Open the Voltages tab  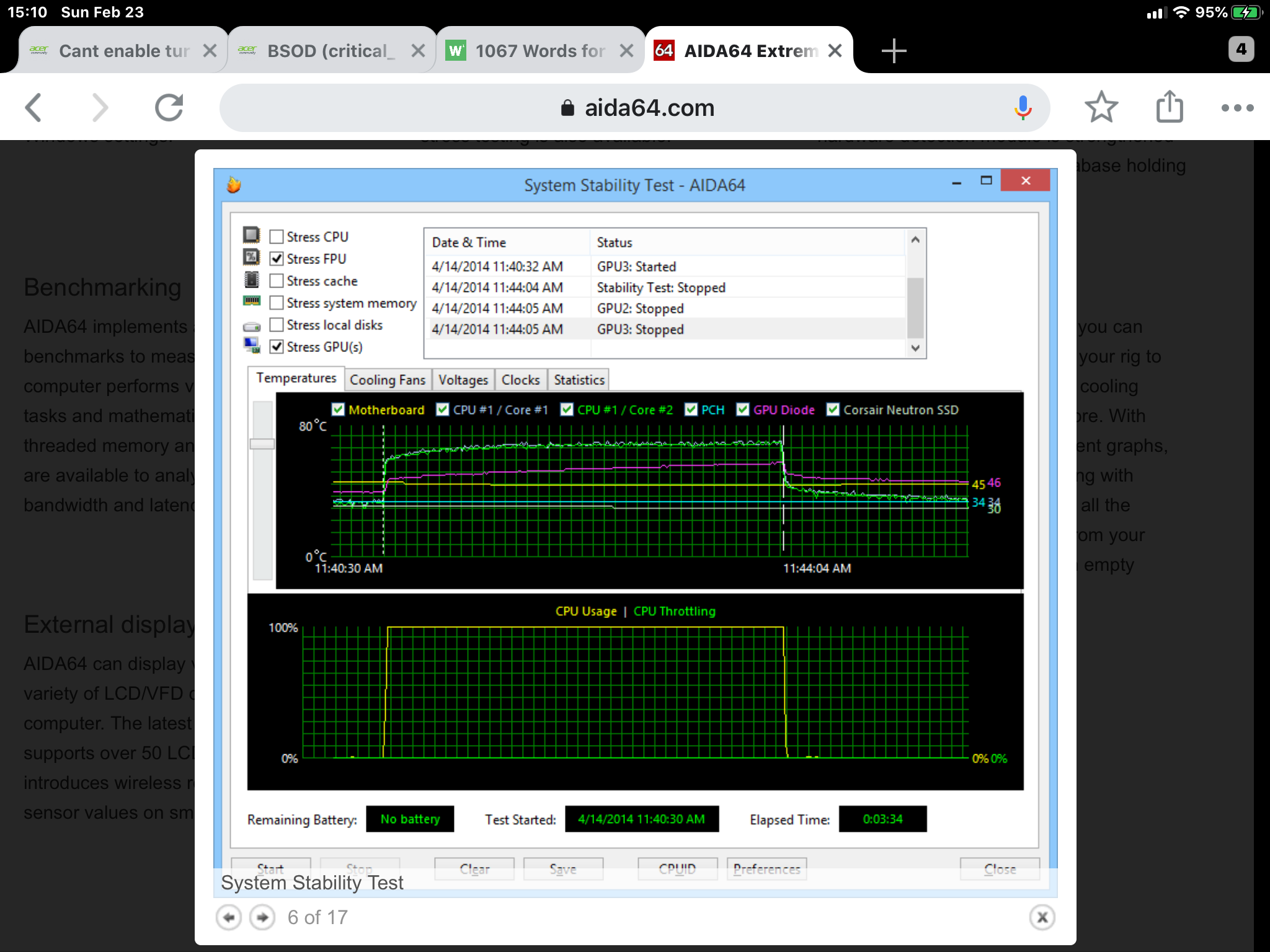[x=463, y=380]
